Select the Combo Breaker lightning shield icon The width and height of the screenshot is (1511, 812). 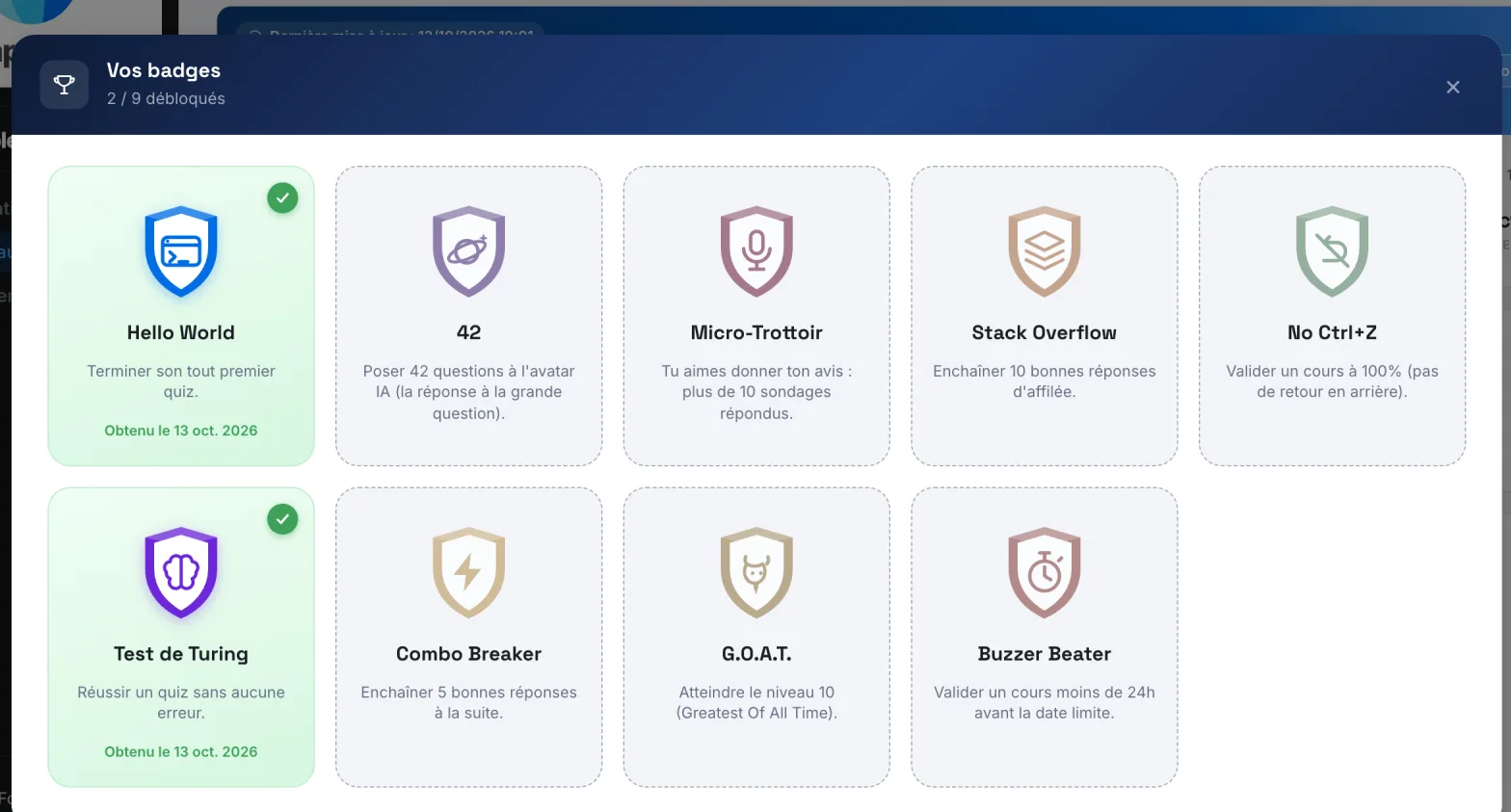click(x=468, y=572)
